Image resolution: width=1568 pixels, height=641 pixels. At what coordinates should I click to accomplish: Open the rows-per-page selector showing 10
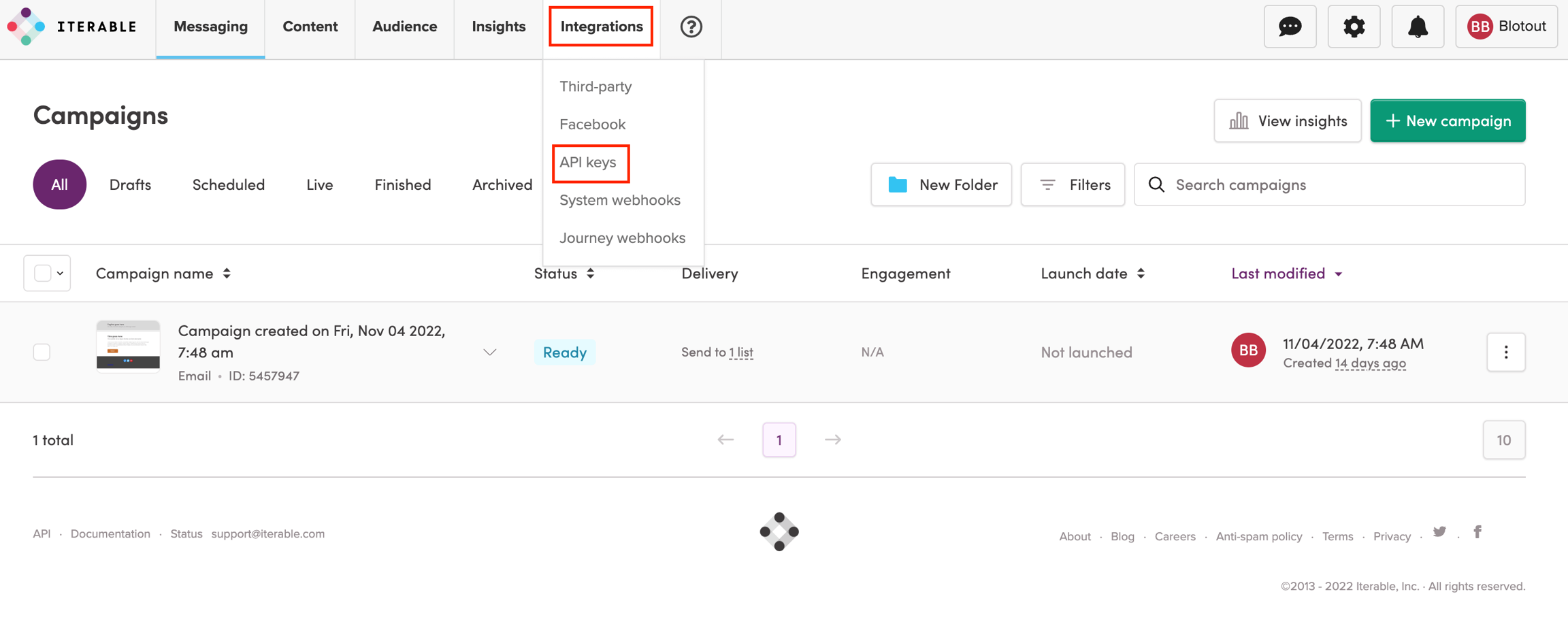tap(1503, 440)
